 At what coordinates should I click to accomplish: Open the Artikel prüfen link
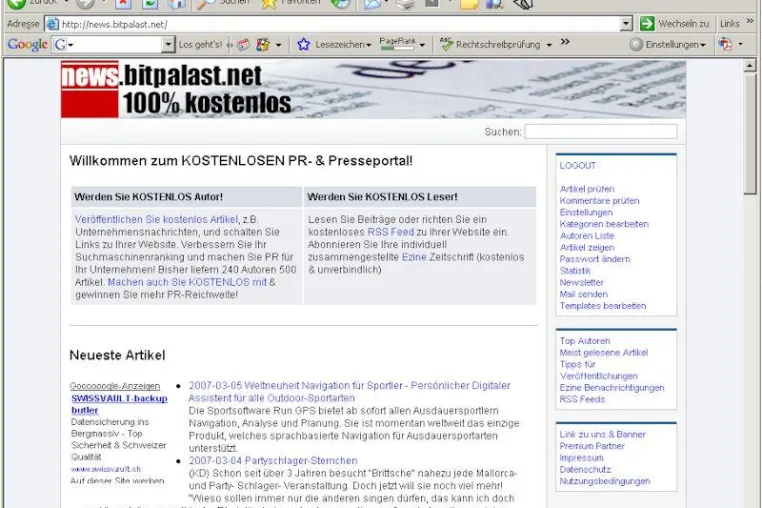coord(587,189)
